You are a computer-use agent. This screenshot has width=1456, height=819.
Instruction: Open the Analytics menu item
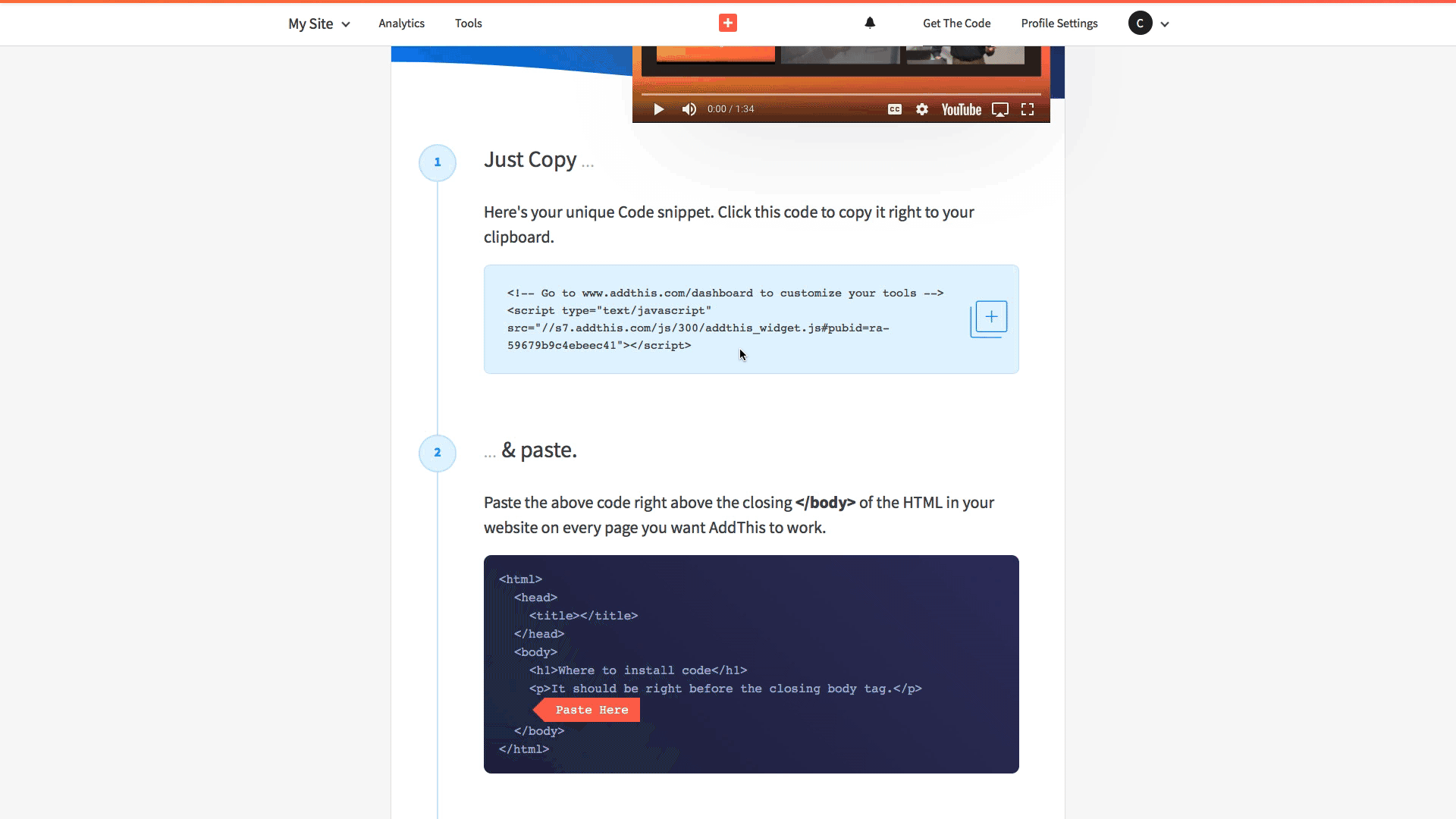pos(401,24)
